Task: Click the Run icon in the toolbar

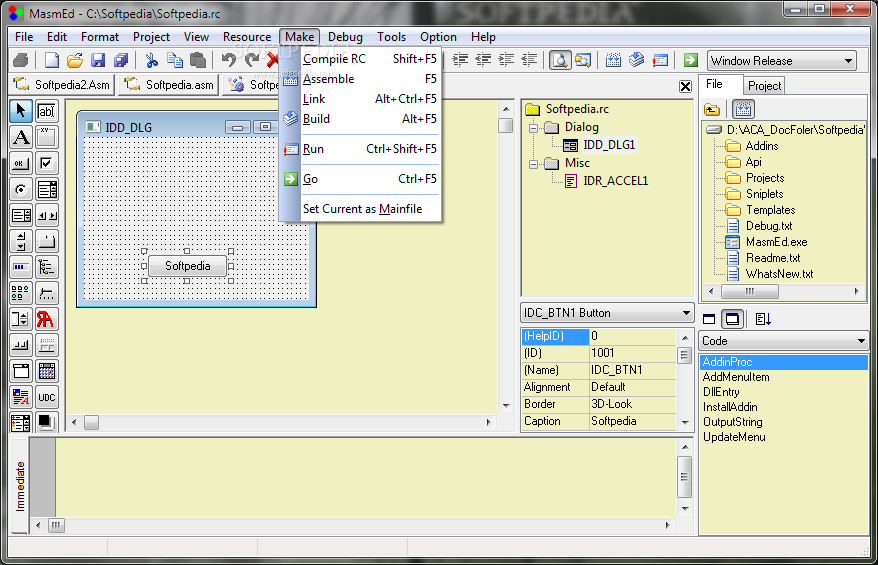Action: click(660, 60)
